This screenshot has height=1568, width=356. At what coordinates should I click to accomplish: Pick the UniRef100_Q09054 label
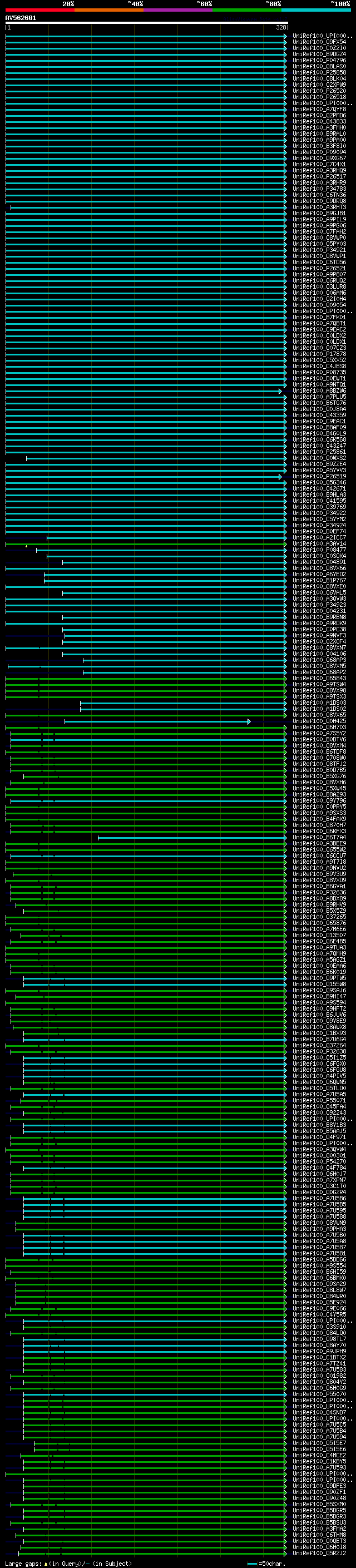point(319,305)
